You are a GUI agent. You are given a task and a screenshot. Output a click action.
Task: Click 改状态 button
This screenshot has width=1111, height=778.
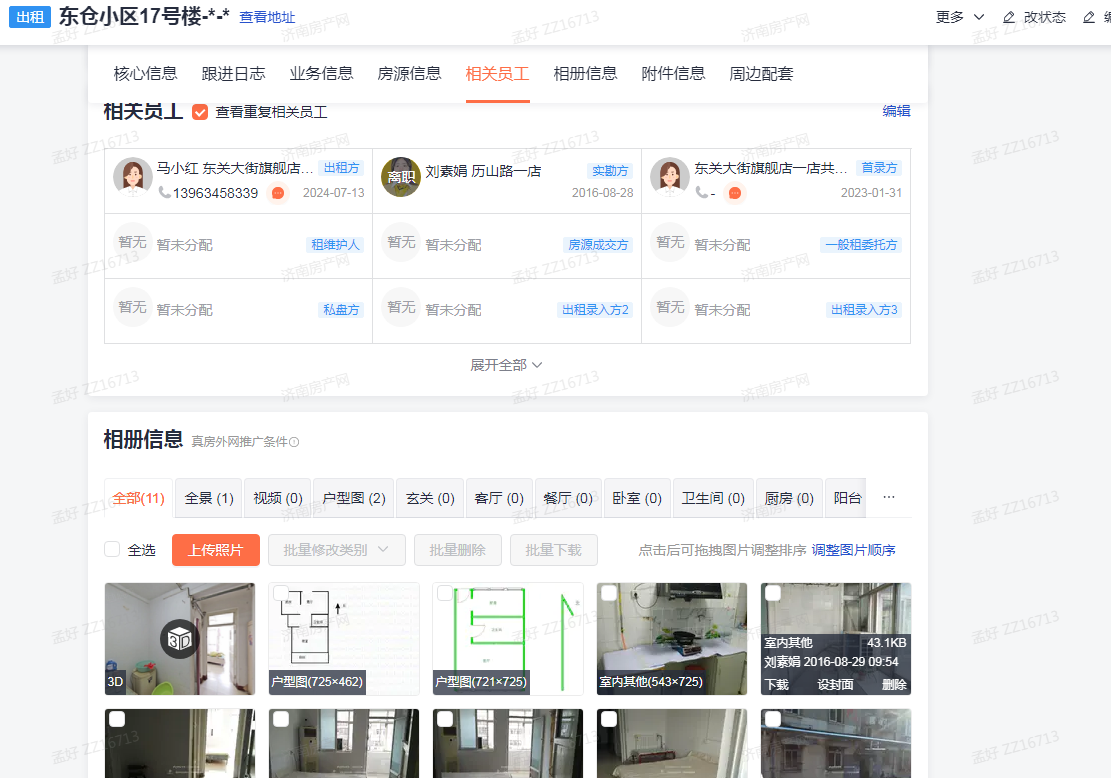click(1034, 17)
